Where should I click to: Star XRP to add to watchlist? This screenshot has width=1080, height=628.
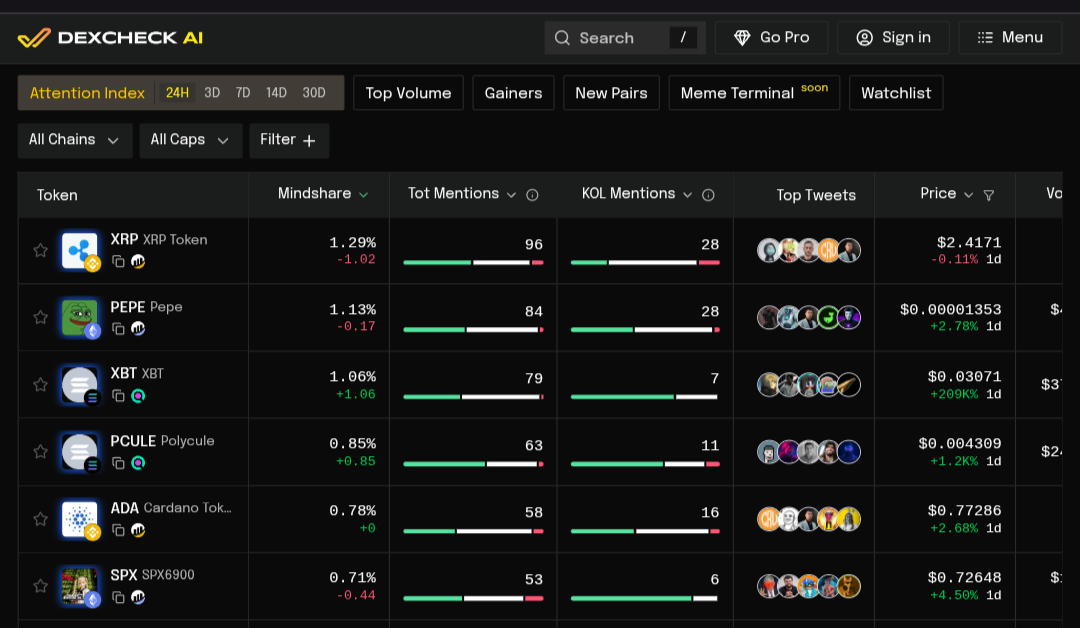click(41, 251)
